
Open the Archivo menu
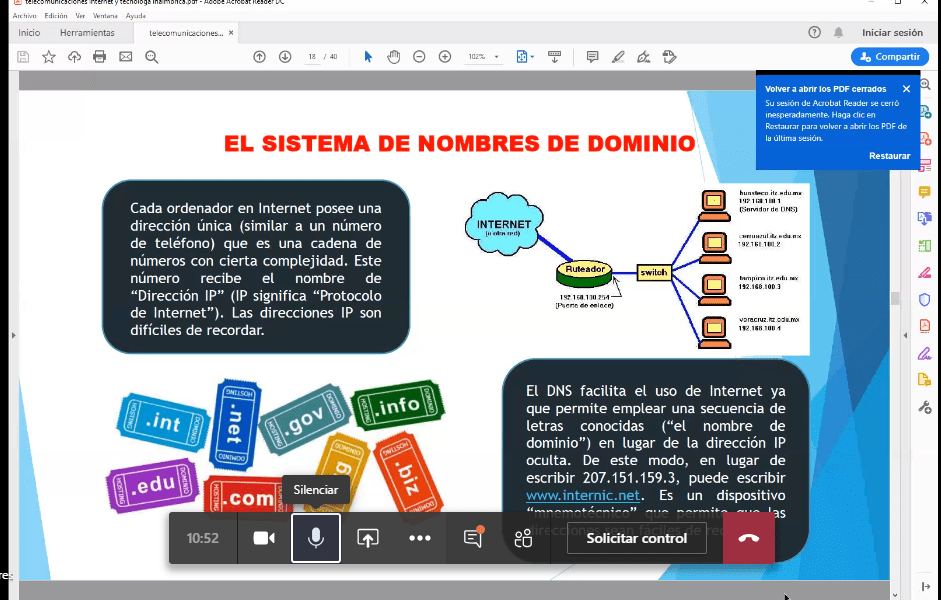tap(25, 16)
